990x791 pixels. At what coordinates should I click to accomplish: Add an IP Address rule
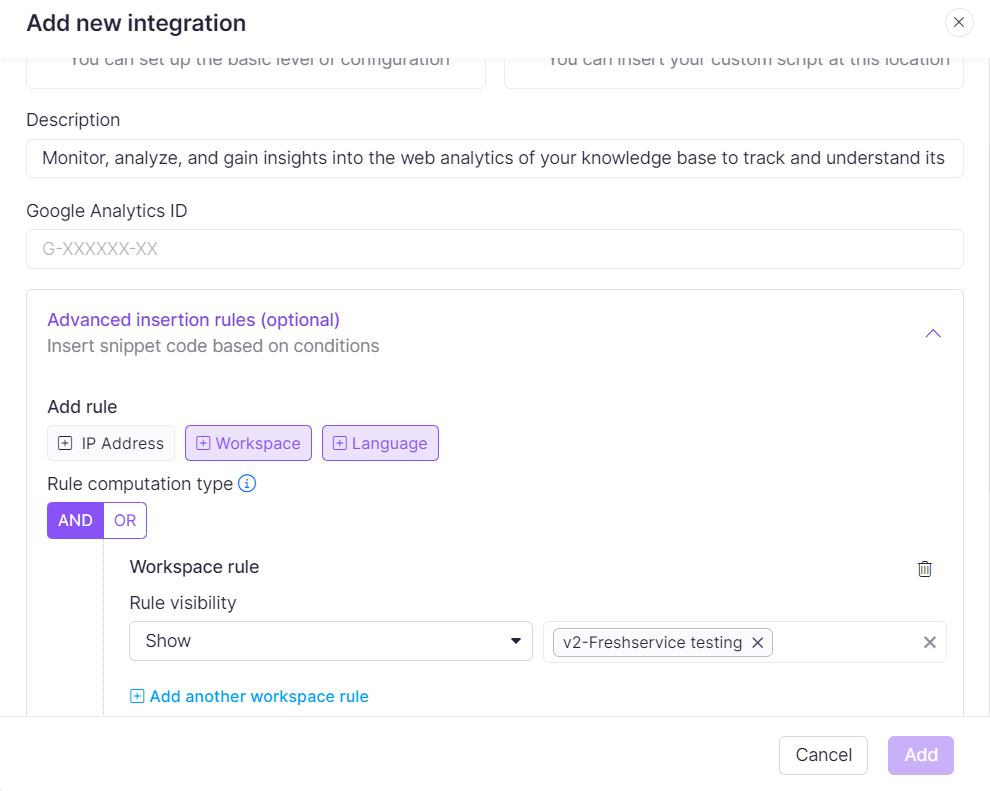[x=111, y=443]
